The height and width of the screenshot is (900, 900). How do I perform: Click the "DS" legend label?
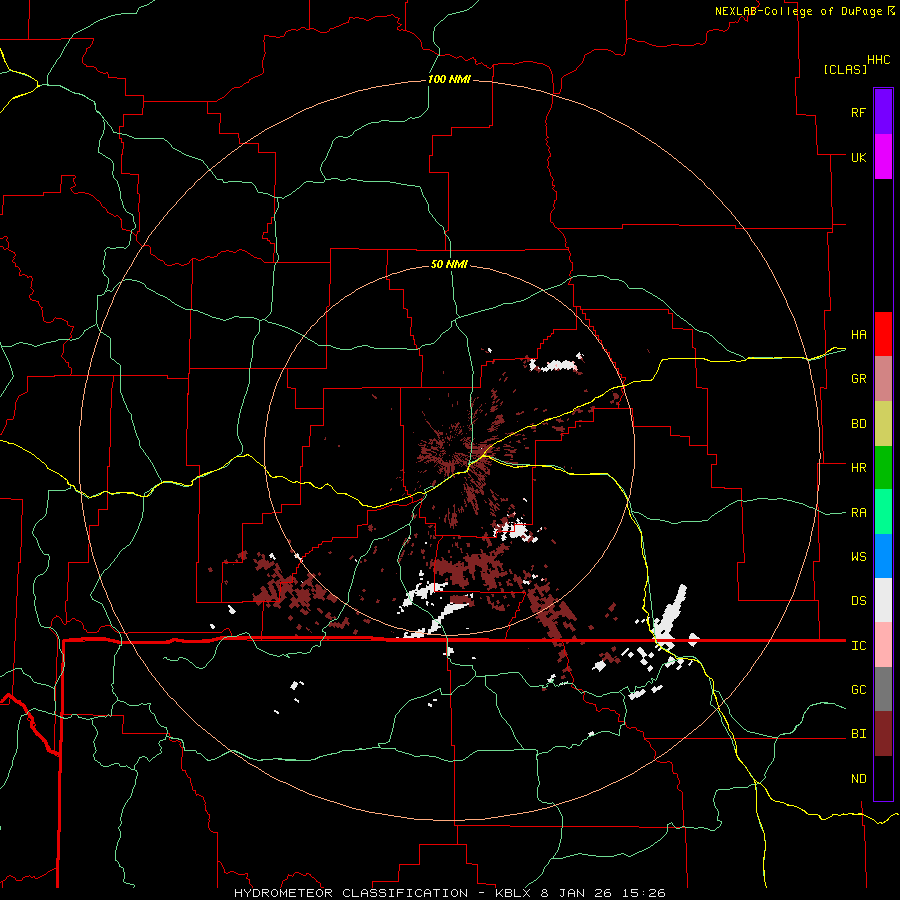(x=858, y=601)
